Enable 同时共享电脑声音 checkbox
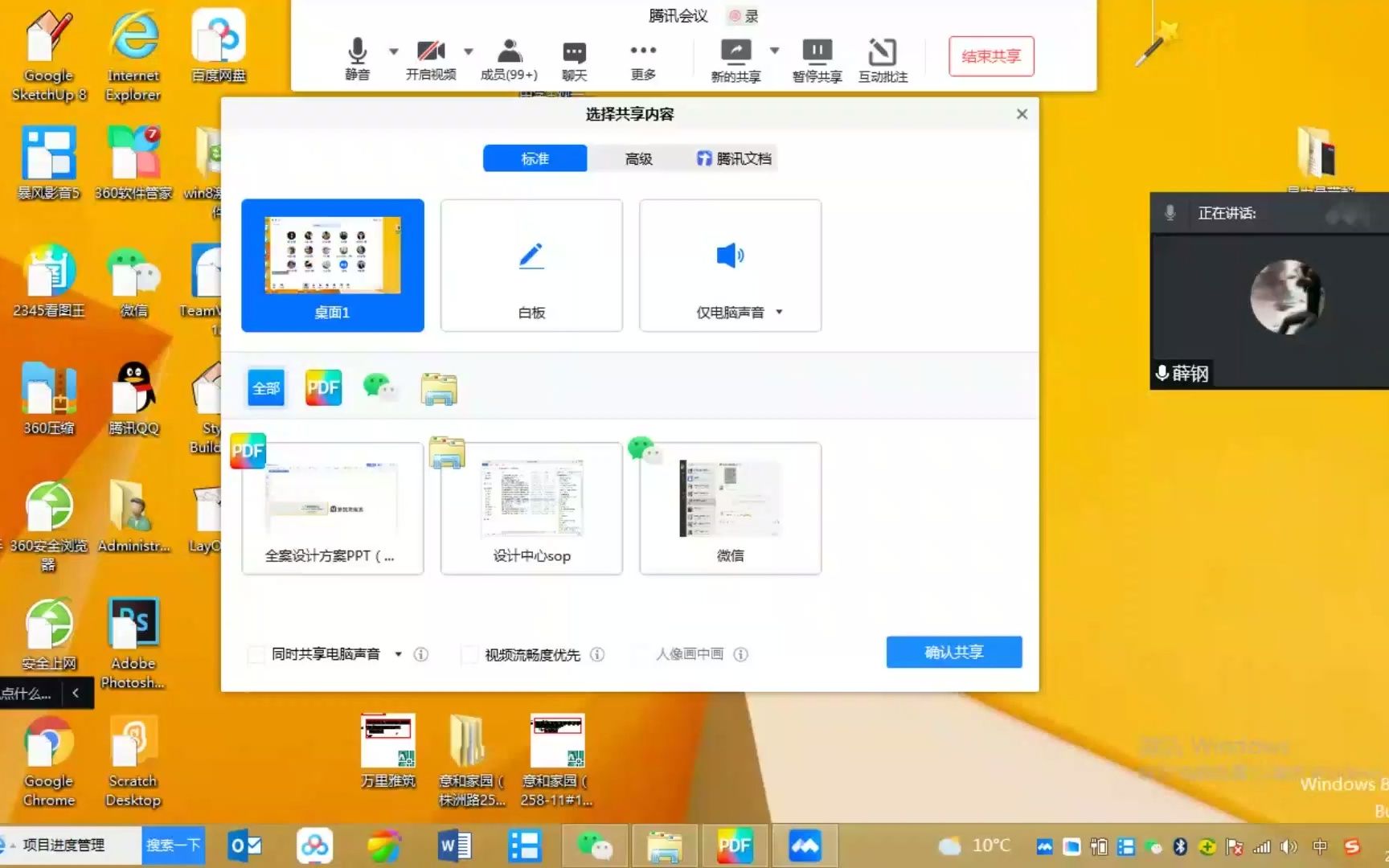The image size is (1389, 868). tap(256, 654)
